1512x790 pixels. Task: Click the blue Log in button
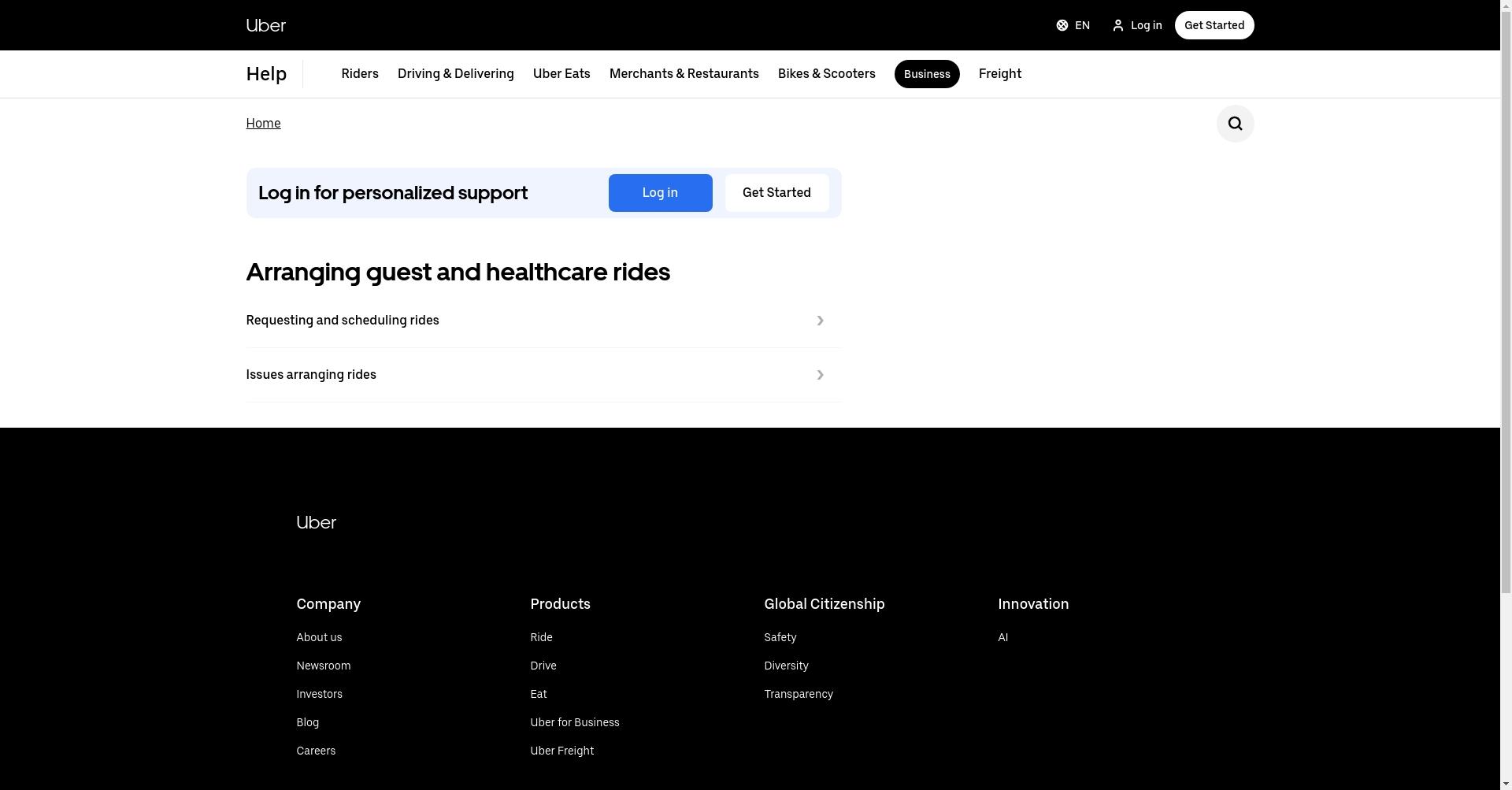[x=660, y=193]
